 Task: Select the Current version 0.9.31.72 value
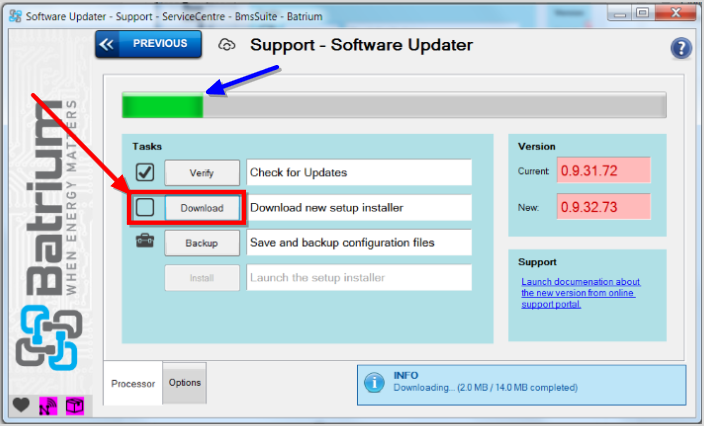coord(603,170)
